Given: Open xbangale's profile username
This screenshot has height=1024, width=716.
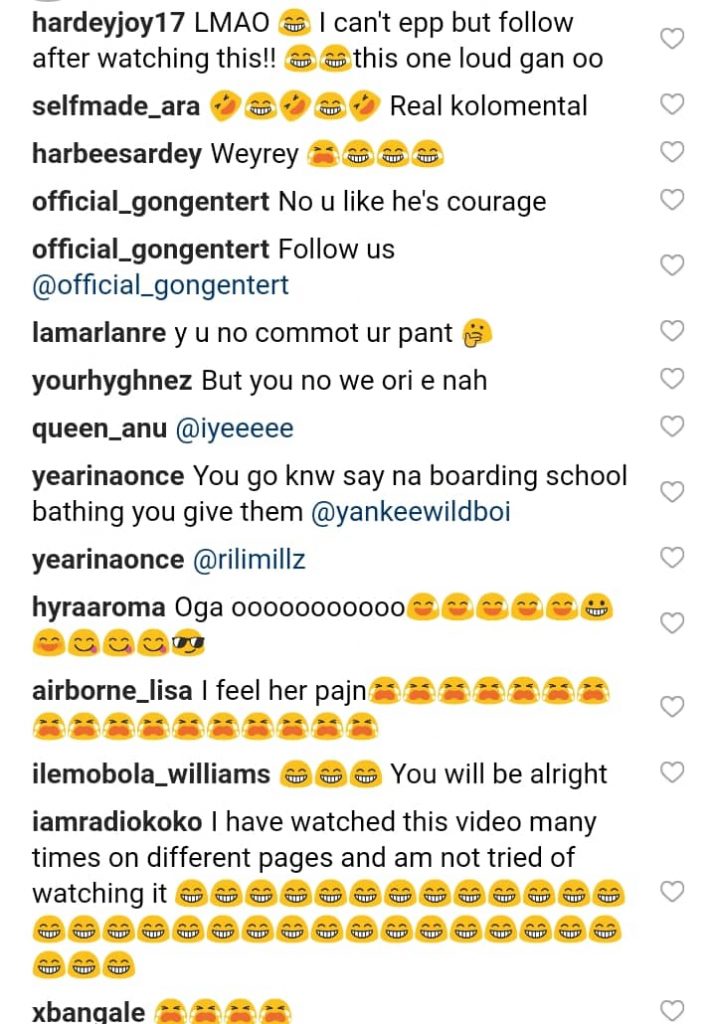Looking at the screenshot, I should [x=88, y=1011].
